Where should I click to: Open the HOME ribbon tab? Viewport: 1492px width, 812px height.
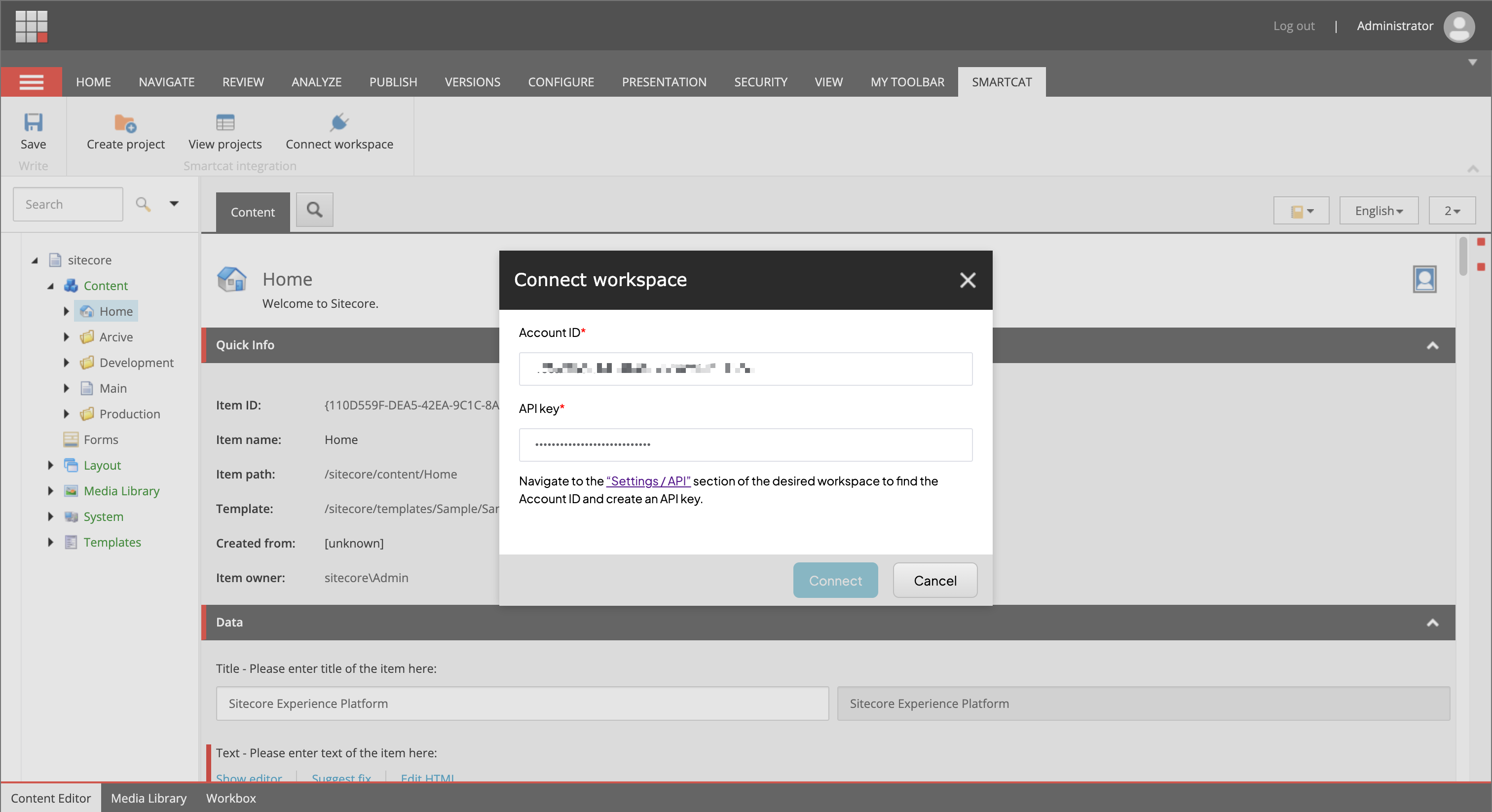[x=93, y=82]
